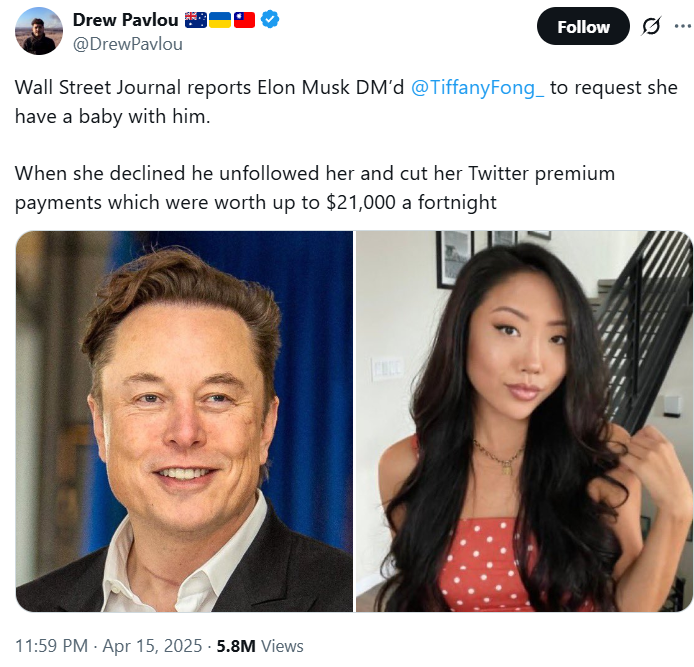Screen dimensions: 694x667
Task: Open left photo of man in blazer
Action: [185, 421]
